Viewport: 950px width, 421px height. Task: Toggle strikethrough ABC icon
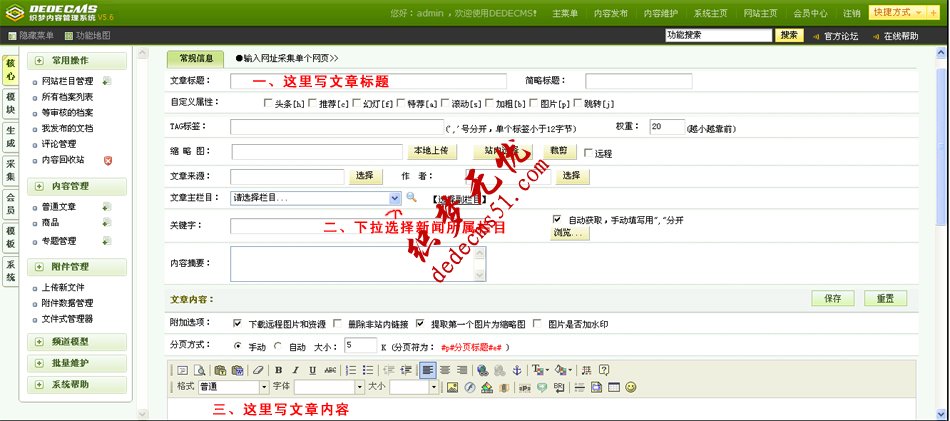click(330, 370)
